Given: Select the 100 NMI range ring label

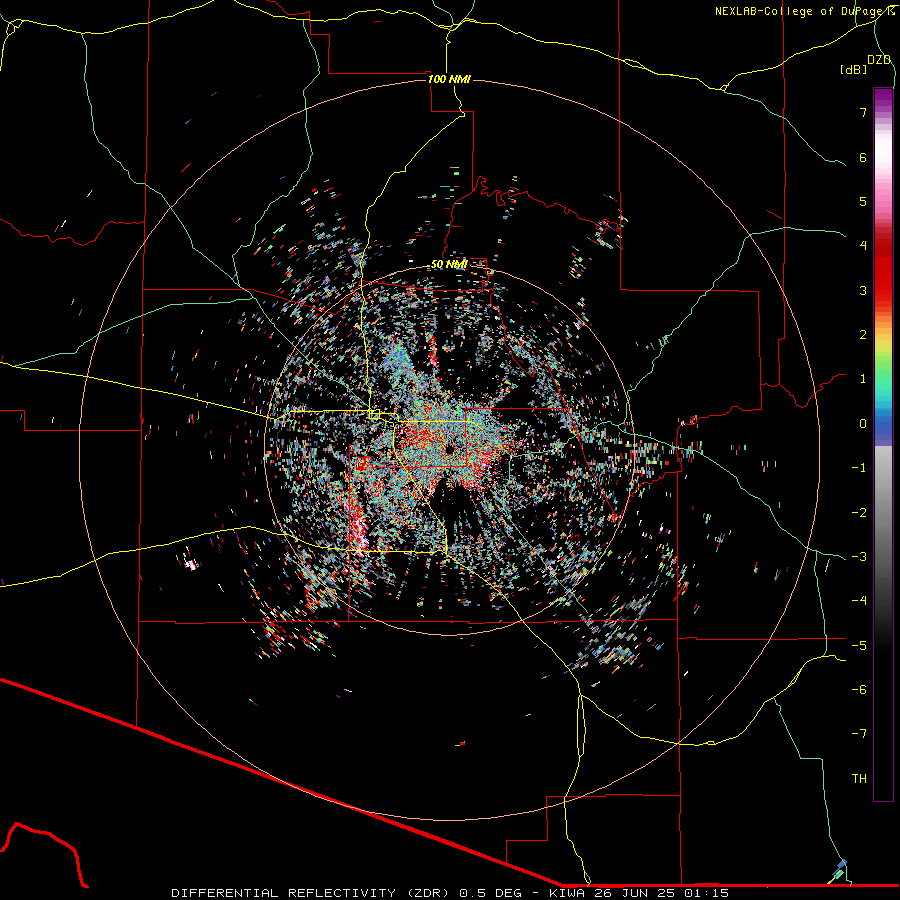Looking at the screenshot, I should tap(449, 79).
